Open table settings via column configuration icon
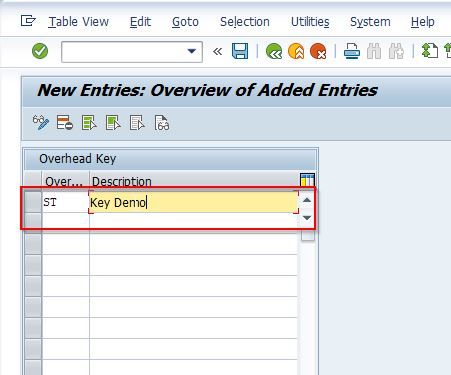Screen dimensions: 451x375 tap(307, 179)
